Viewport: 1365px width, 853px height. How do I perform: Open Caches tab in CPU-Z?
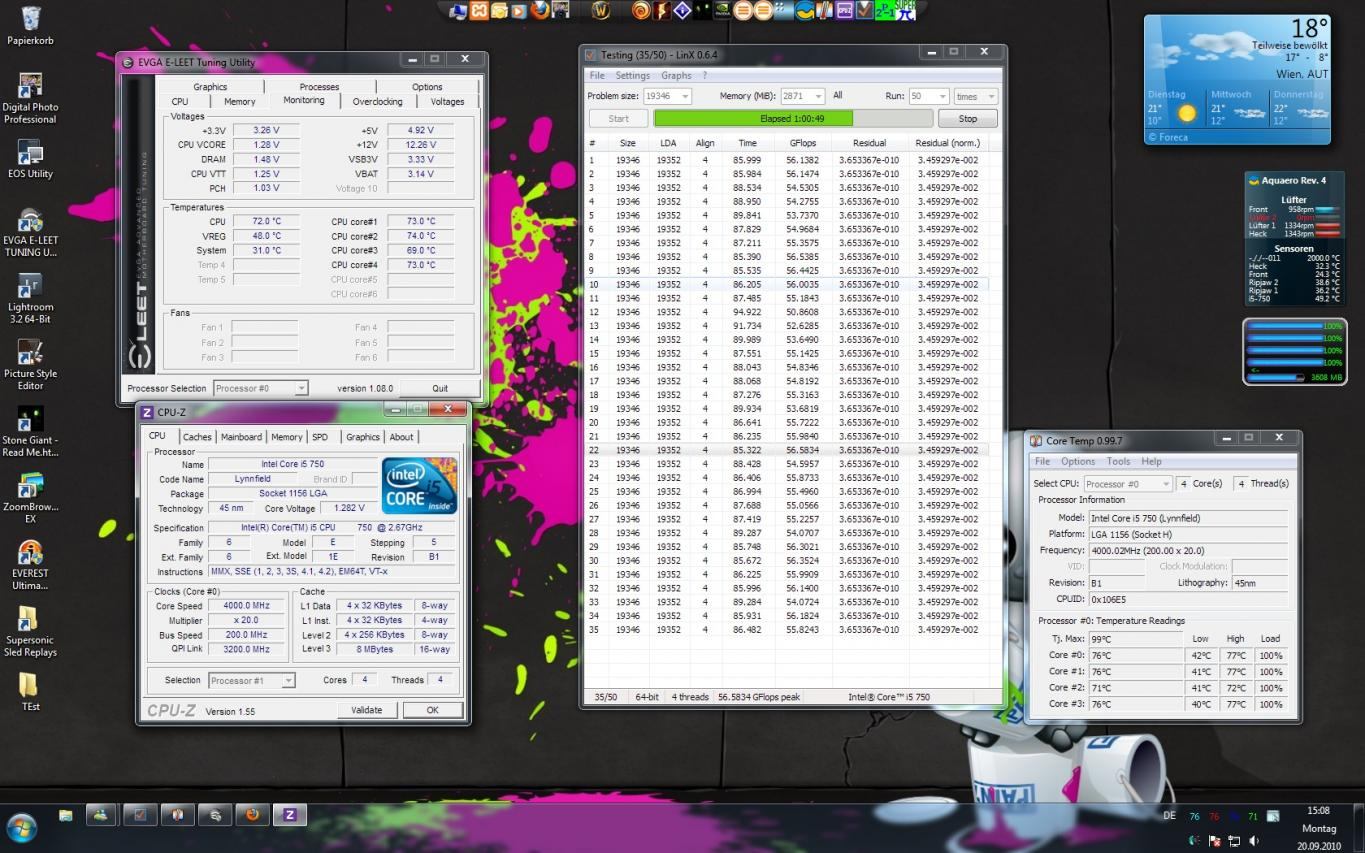coord(197,437)
